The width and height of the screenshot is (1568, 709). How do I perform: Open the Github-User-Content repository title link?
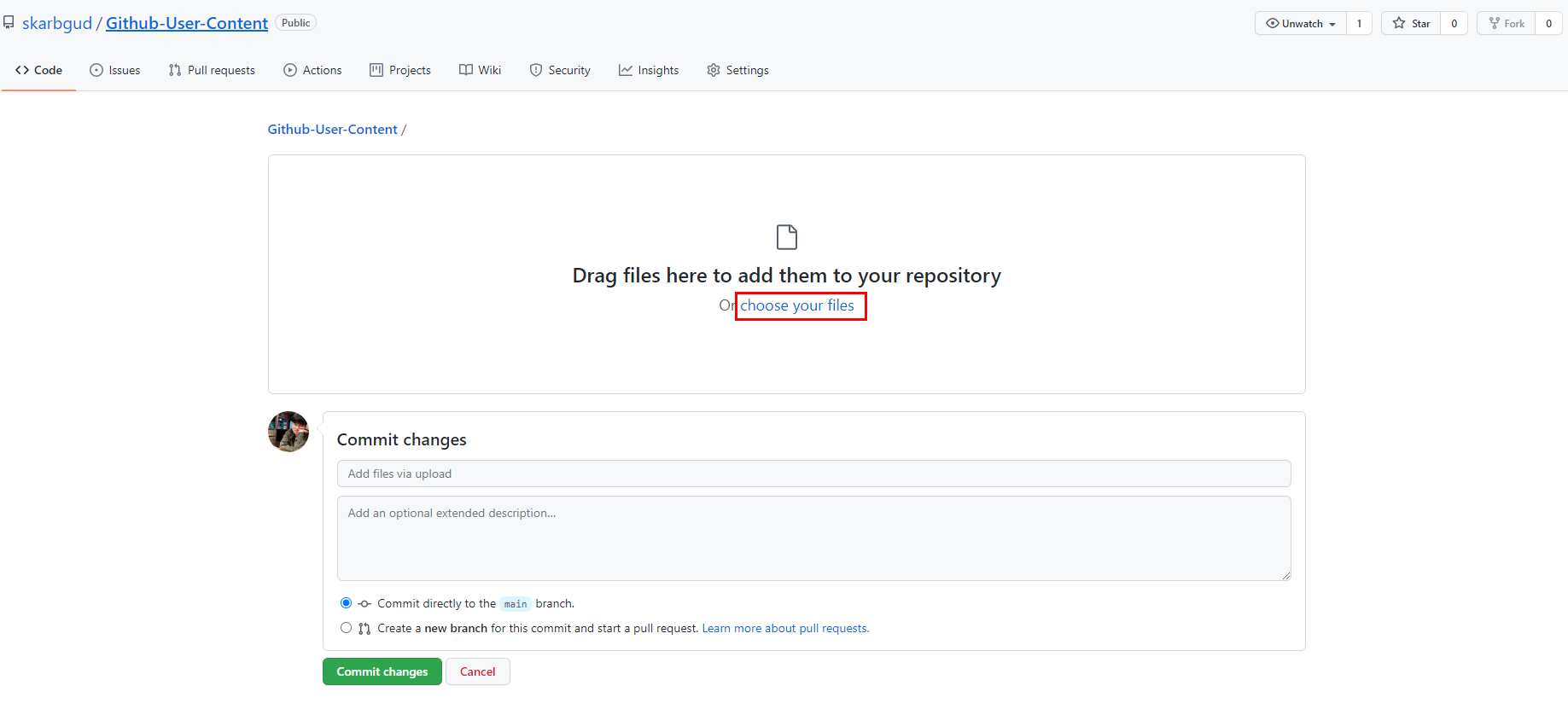point(187,23)
